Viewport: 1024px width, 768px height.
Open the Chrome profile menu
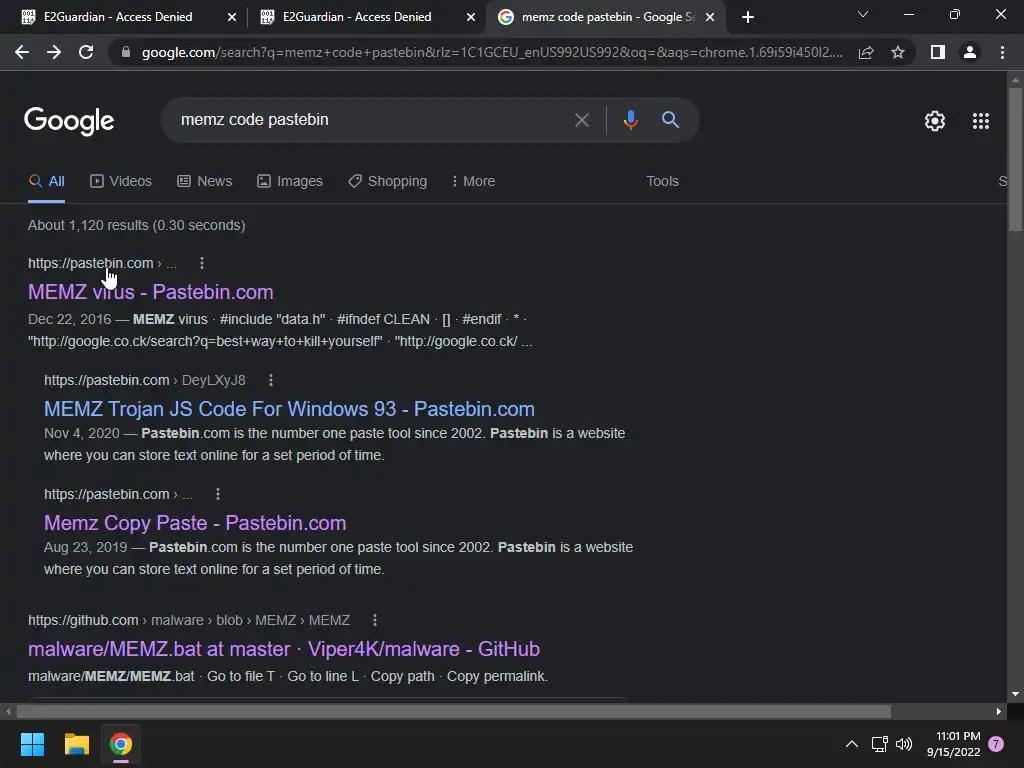[x=970, y=52]
